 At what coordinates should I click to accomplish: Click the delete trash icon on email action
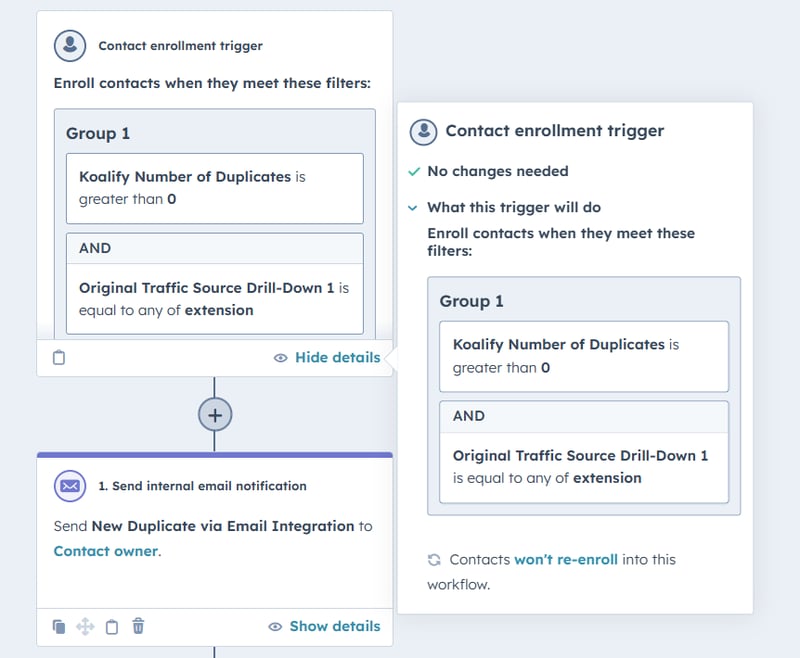click(139, 627)
